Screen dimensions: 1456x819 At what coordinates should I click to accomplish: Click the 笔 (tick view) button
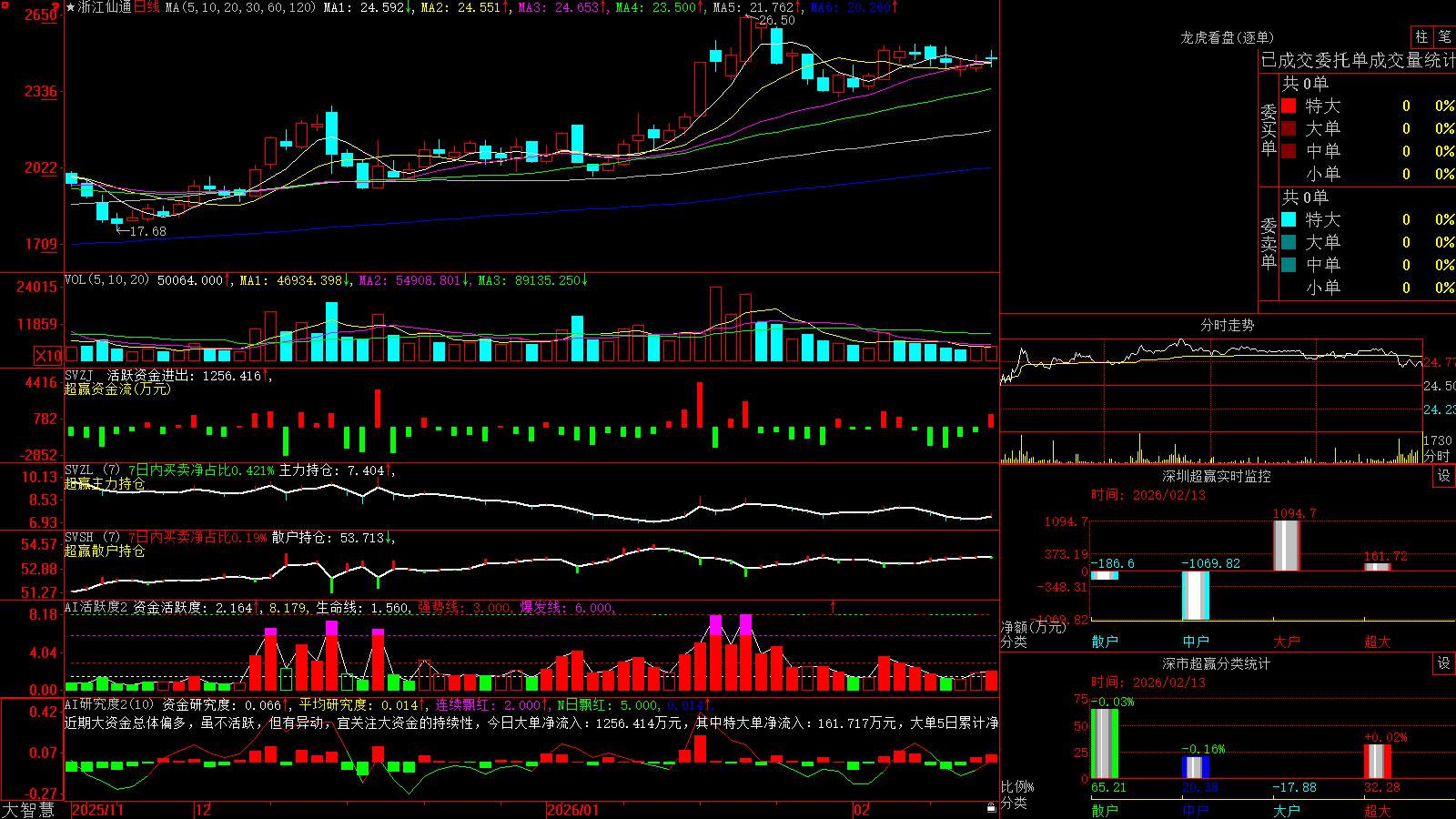click(x=1445, y=37)
